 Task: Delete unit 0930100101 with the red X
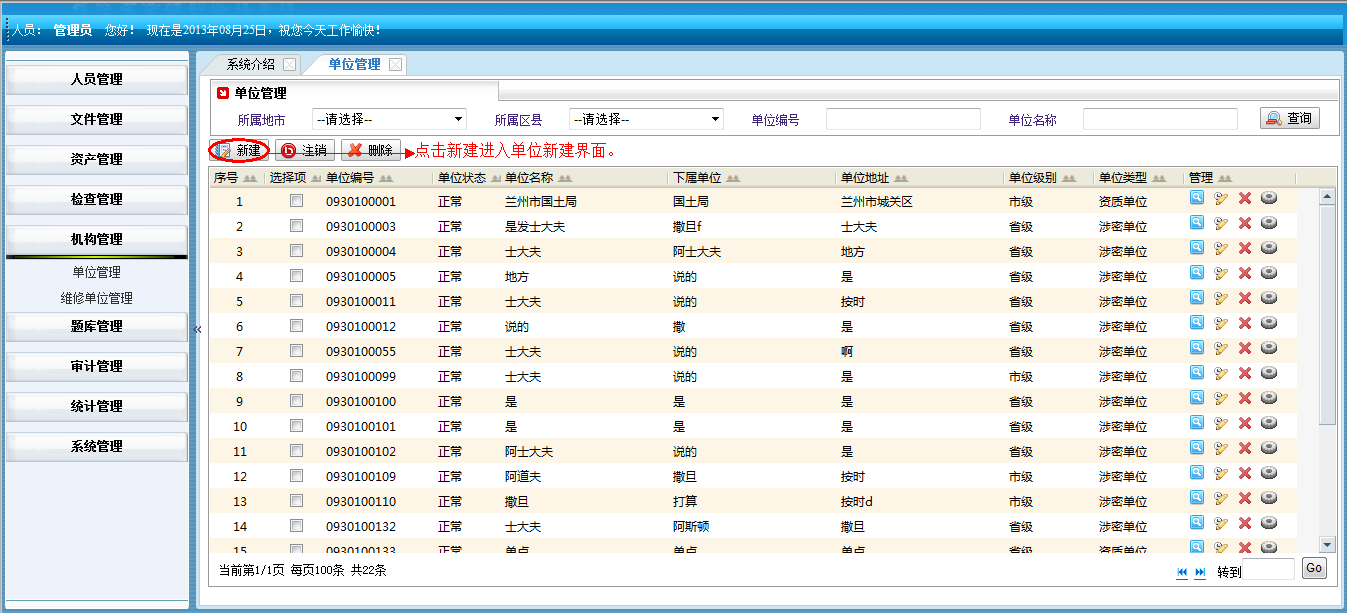[1245, 422]
